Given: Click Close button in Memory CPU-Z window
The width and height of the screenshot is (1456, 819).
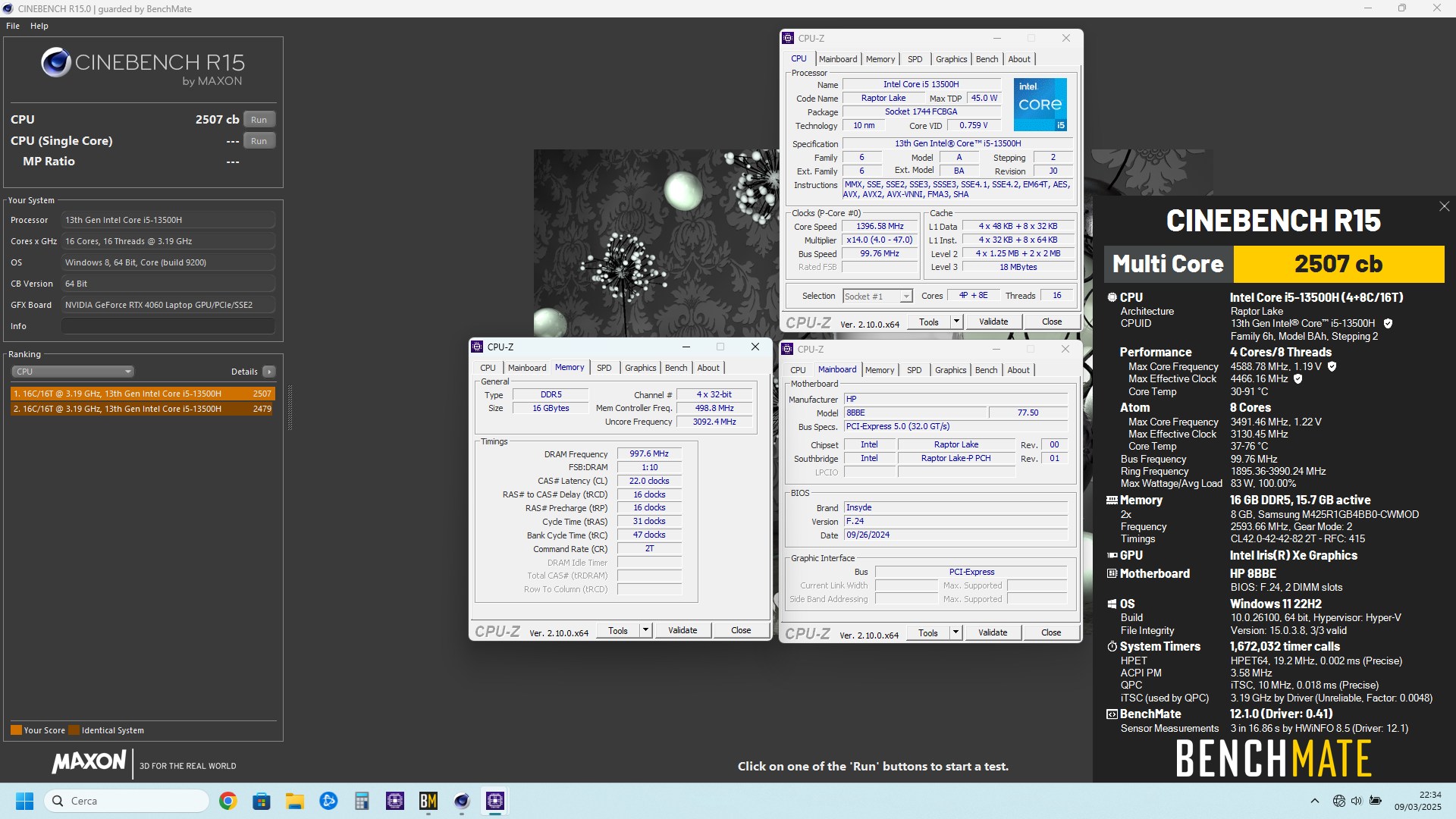Looking at the screenshot, I should pos(741,630).
